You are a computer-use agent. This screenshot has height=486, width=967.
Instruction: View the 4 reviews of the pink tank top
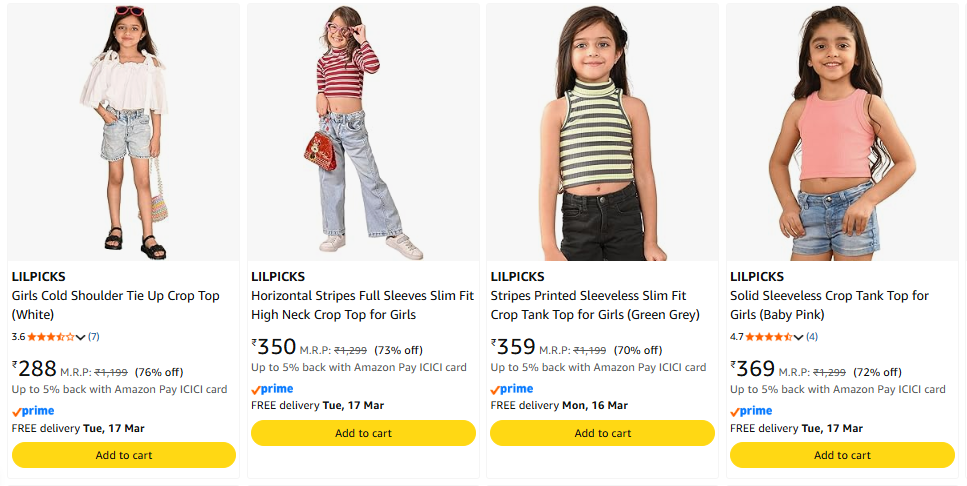tap(812, 337)
